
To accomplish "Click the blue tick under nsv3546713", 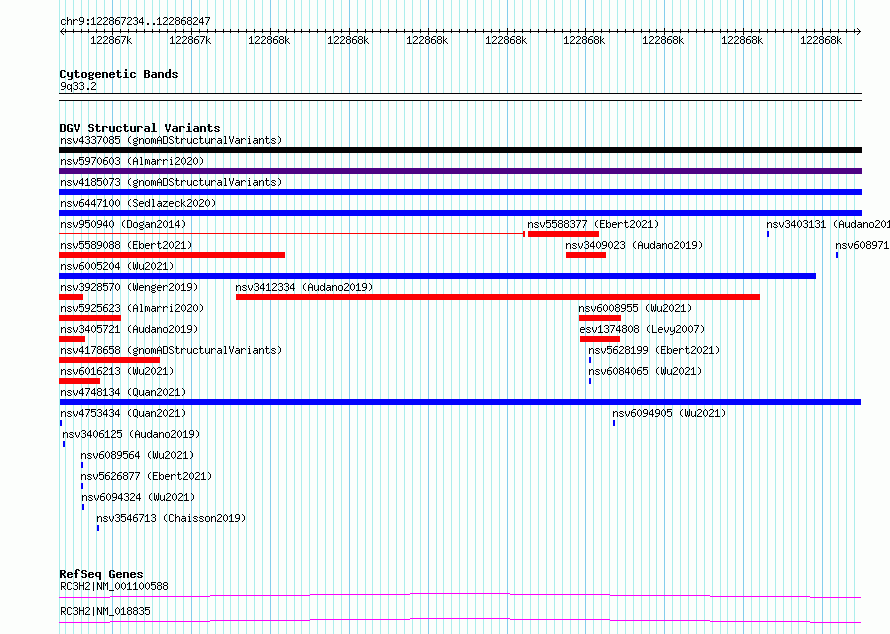I will (98, 528).
